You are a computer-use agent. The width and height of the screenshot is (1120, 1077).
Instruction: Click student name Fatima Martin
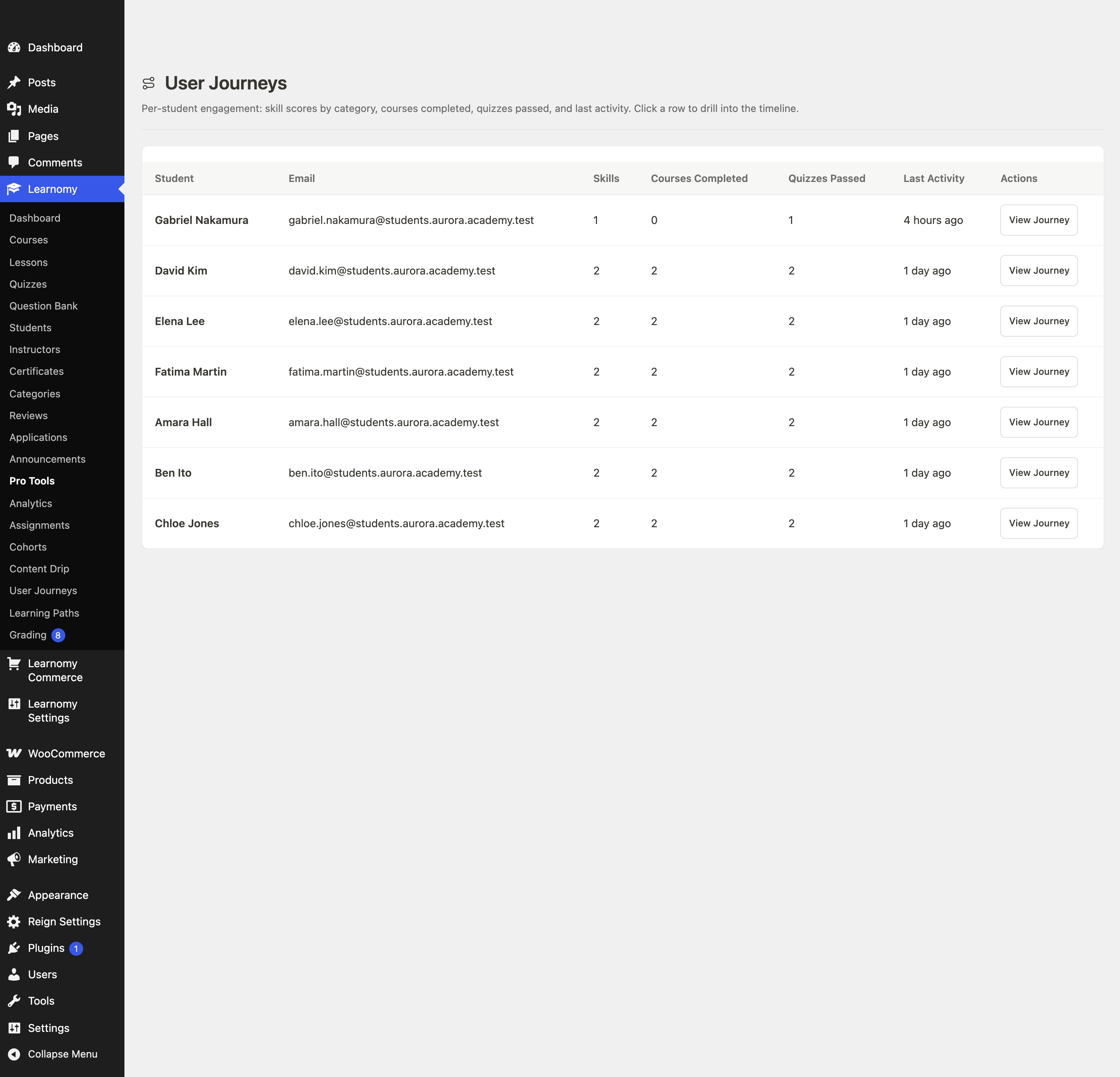point(191,372)
